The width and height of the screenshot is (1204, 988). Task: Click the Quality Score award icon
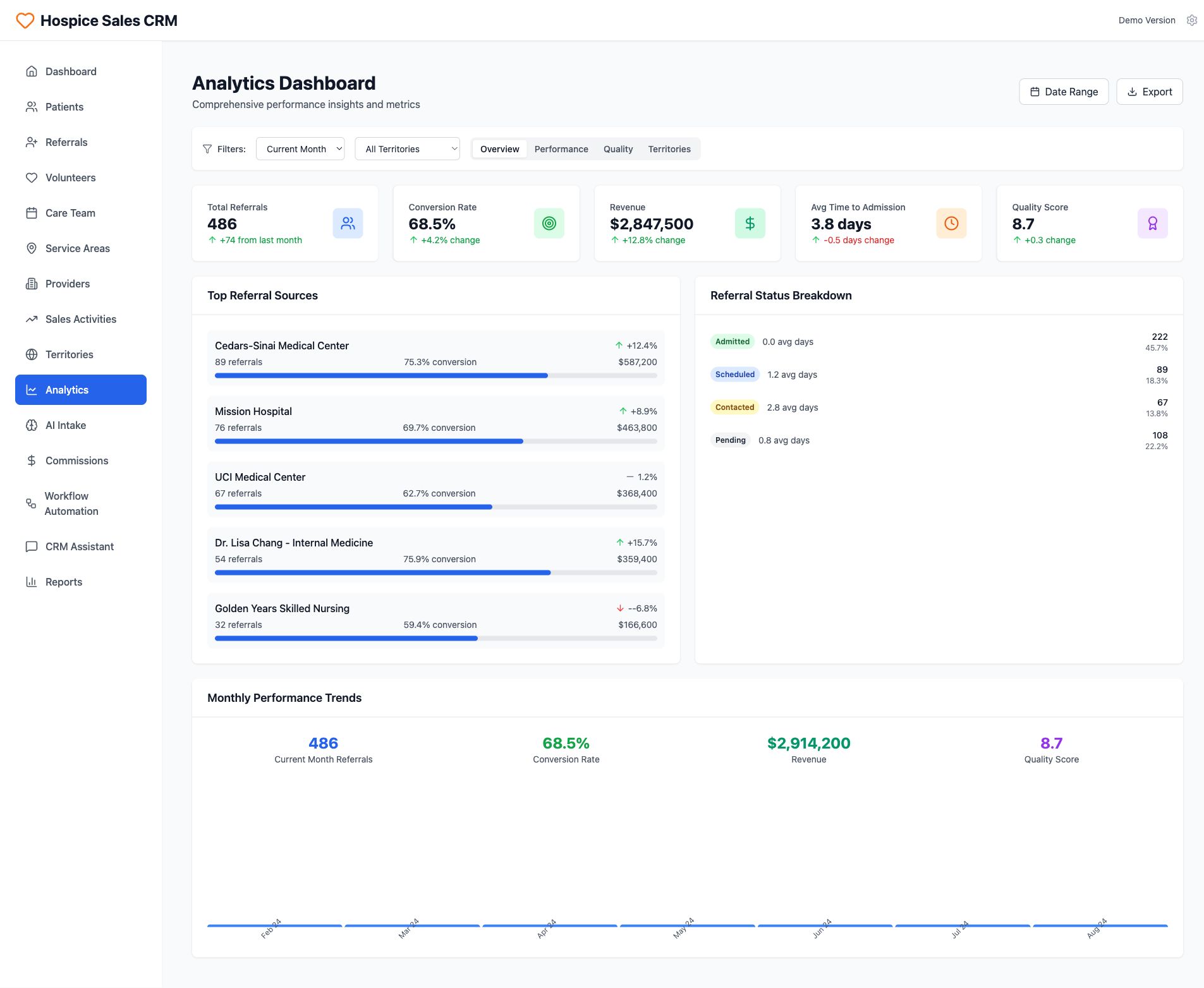pos(1153,223)
